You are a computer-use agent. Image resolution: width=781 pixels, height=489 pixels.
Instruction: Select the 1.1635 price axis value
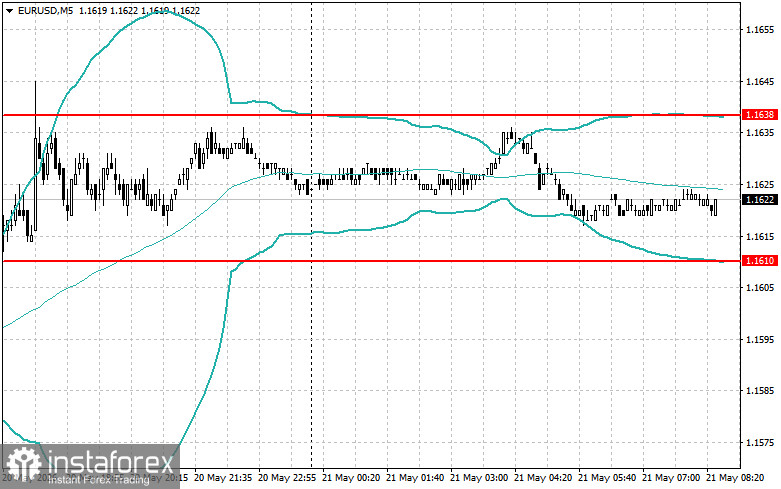[760, 132]
